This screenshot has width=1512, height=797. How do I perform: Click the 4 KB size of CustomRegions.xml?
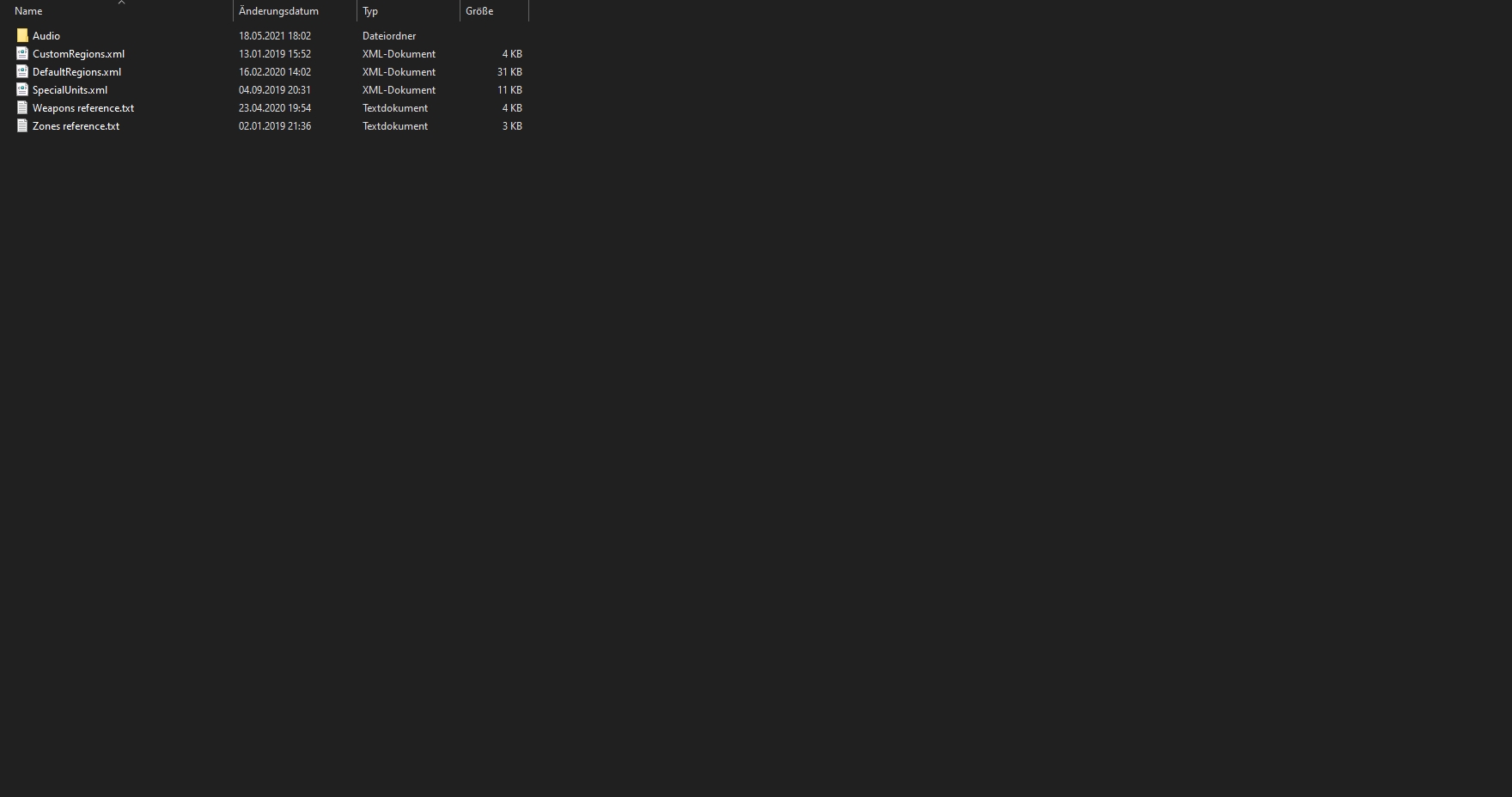[x=512, y=54]
